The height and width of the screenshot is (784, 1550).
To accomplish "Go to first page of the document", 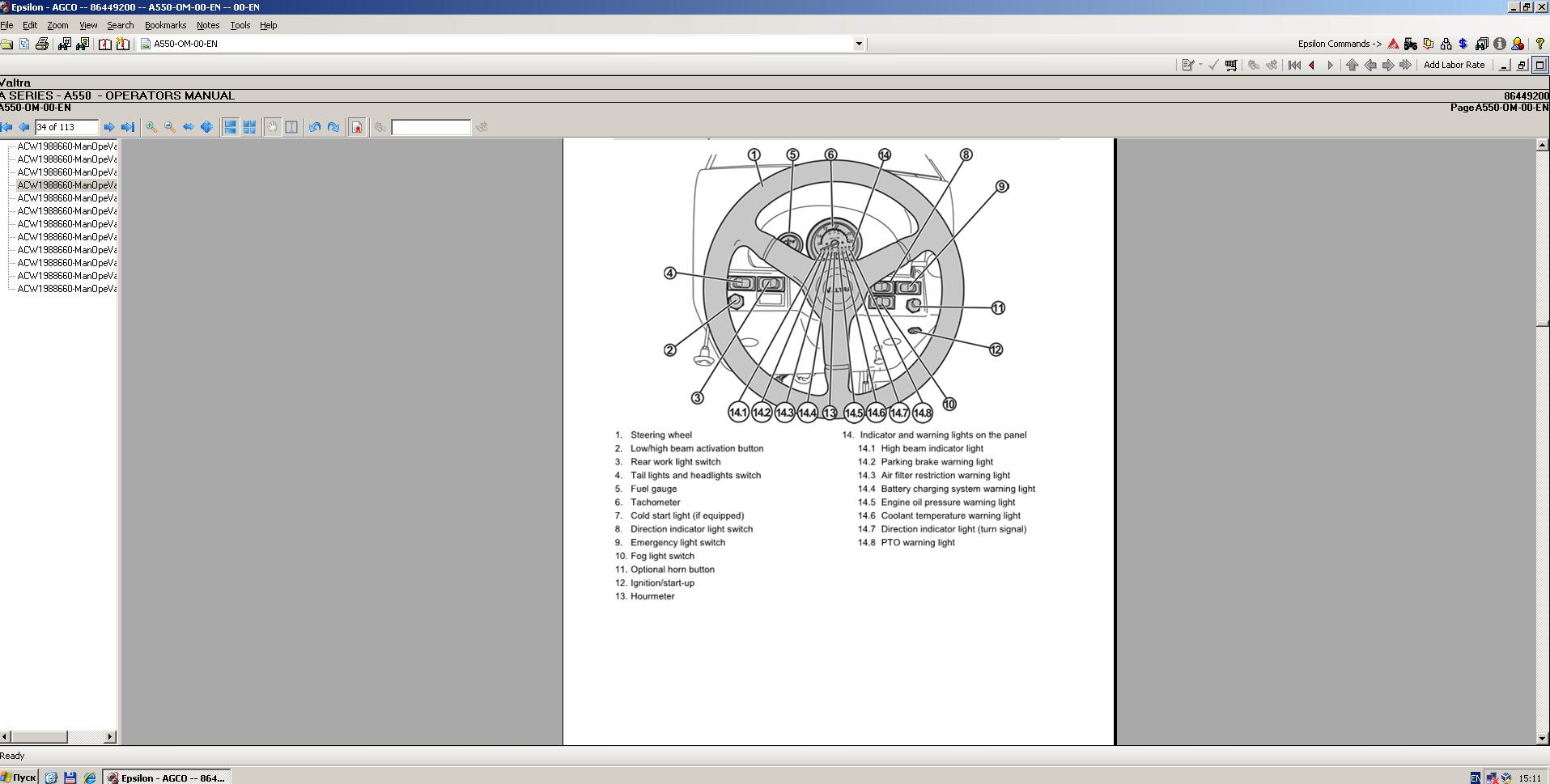I will pos(6,127).
